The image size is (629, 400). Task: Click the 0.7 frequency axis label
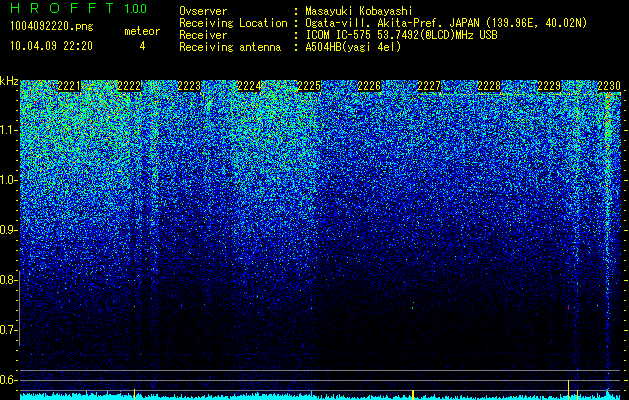coord(8,330)
